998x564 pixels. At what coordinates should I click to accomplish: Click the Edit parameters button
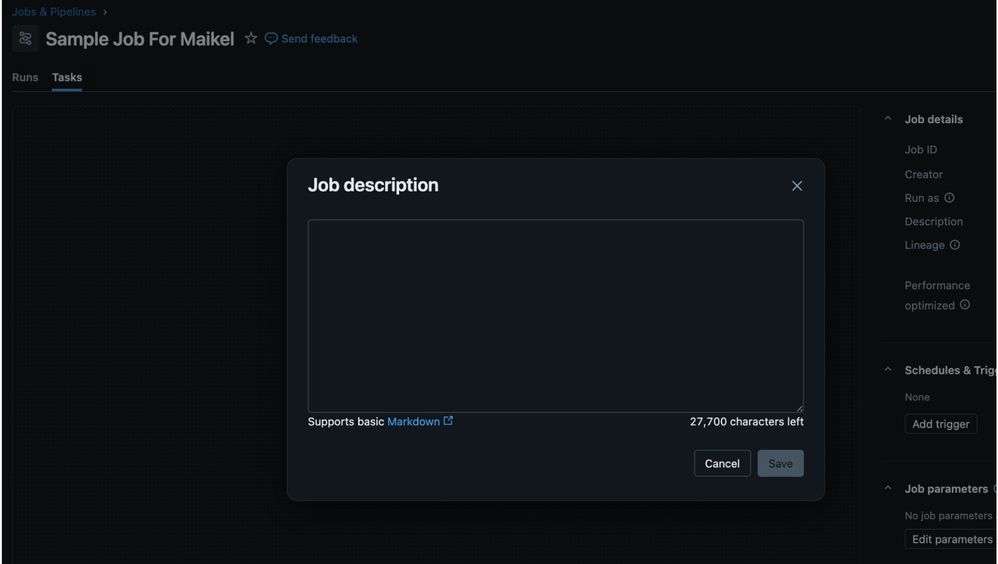(952, 539)
